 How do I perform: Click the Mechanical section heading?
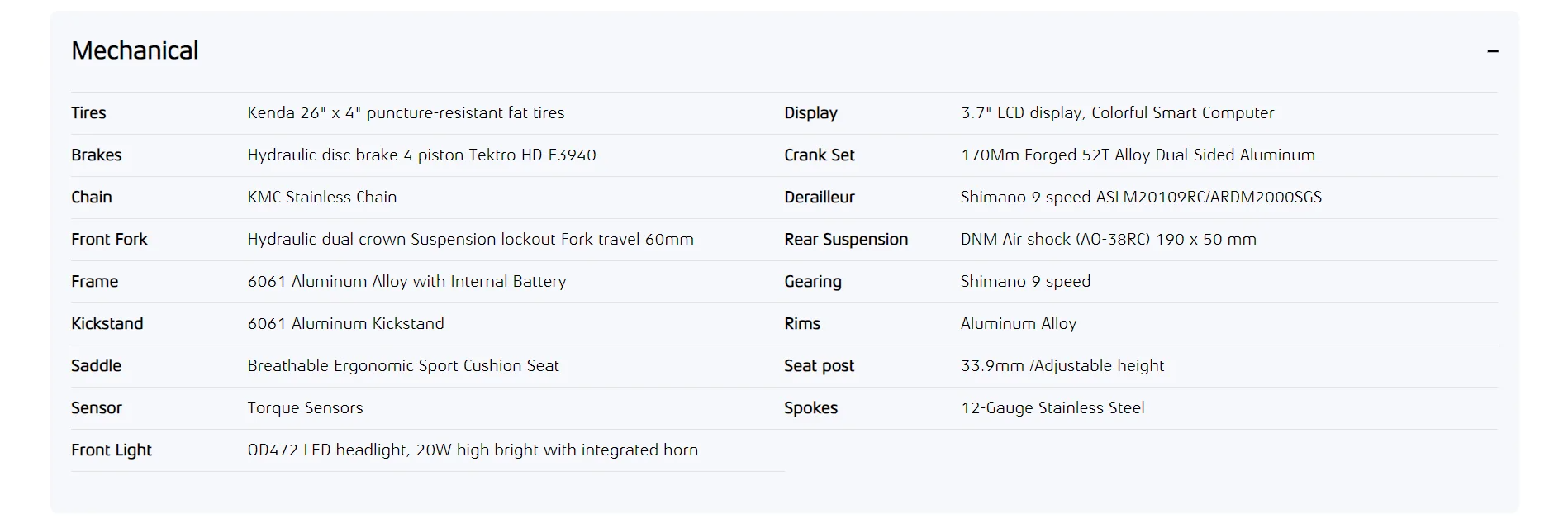(135, 50)
